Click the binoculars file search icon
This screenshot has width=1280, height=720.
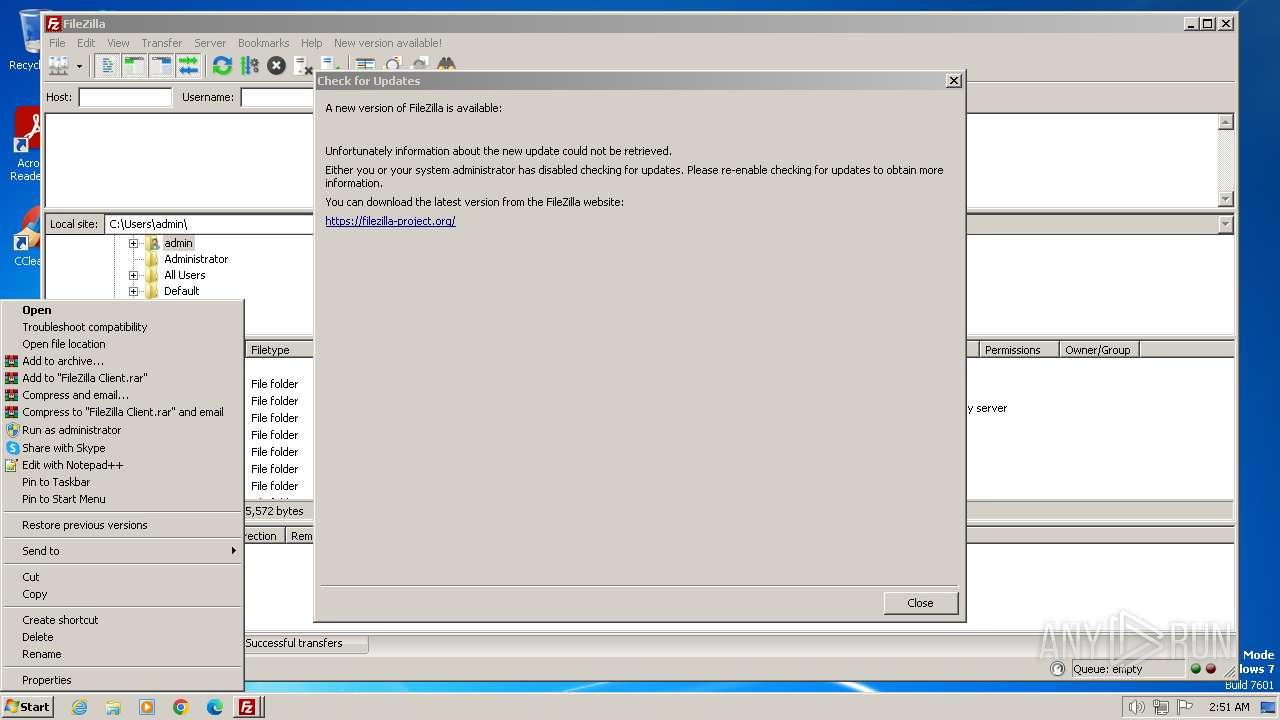(x=446, y=64)
